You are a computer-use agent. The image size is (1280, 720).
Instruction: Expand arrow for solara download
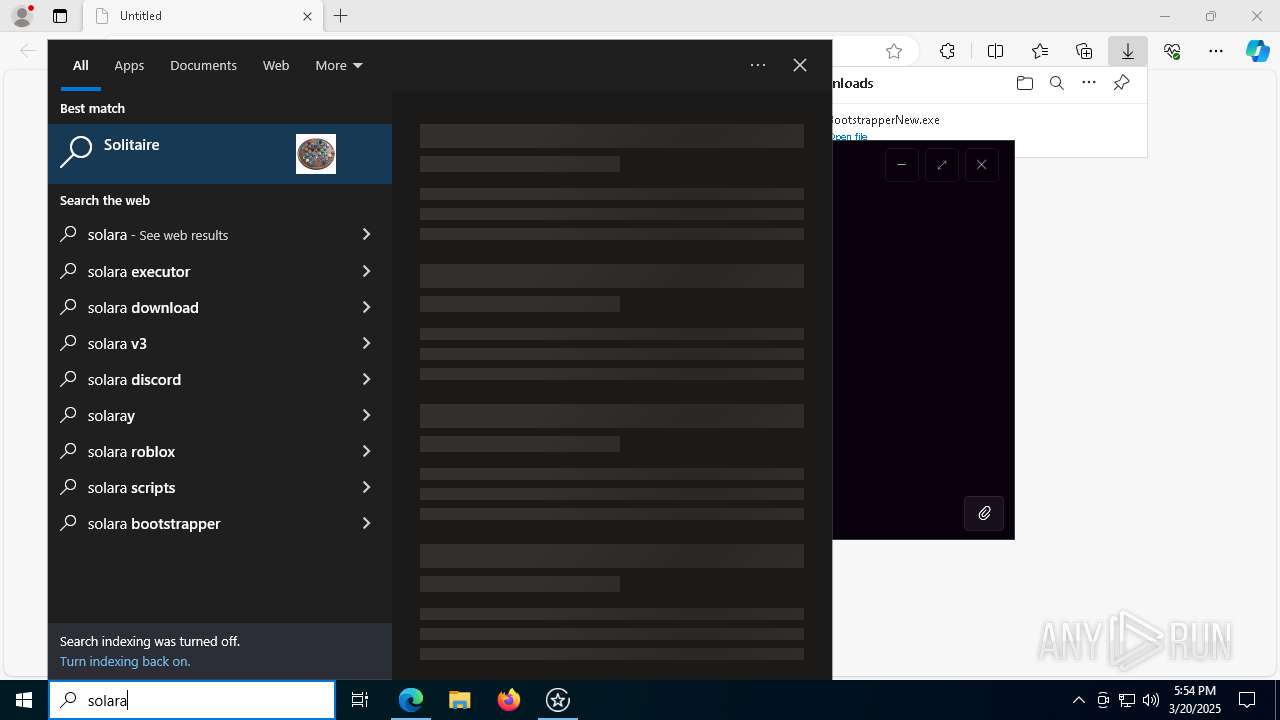pos(366,307)
